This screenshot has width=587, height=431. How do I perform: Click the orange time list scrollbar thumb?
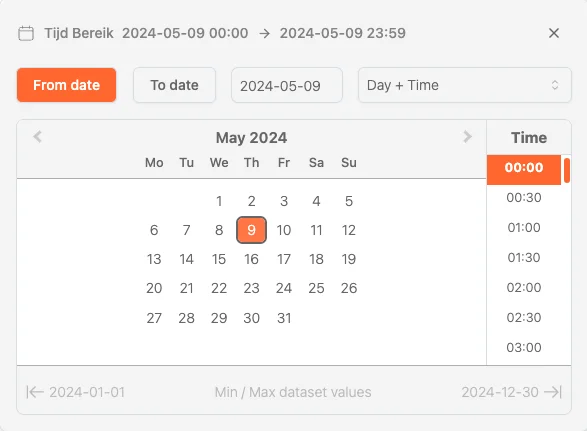(x=567, y=170)
